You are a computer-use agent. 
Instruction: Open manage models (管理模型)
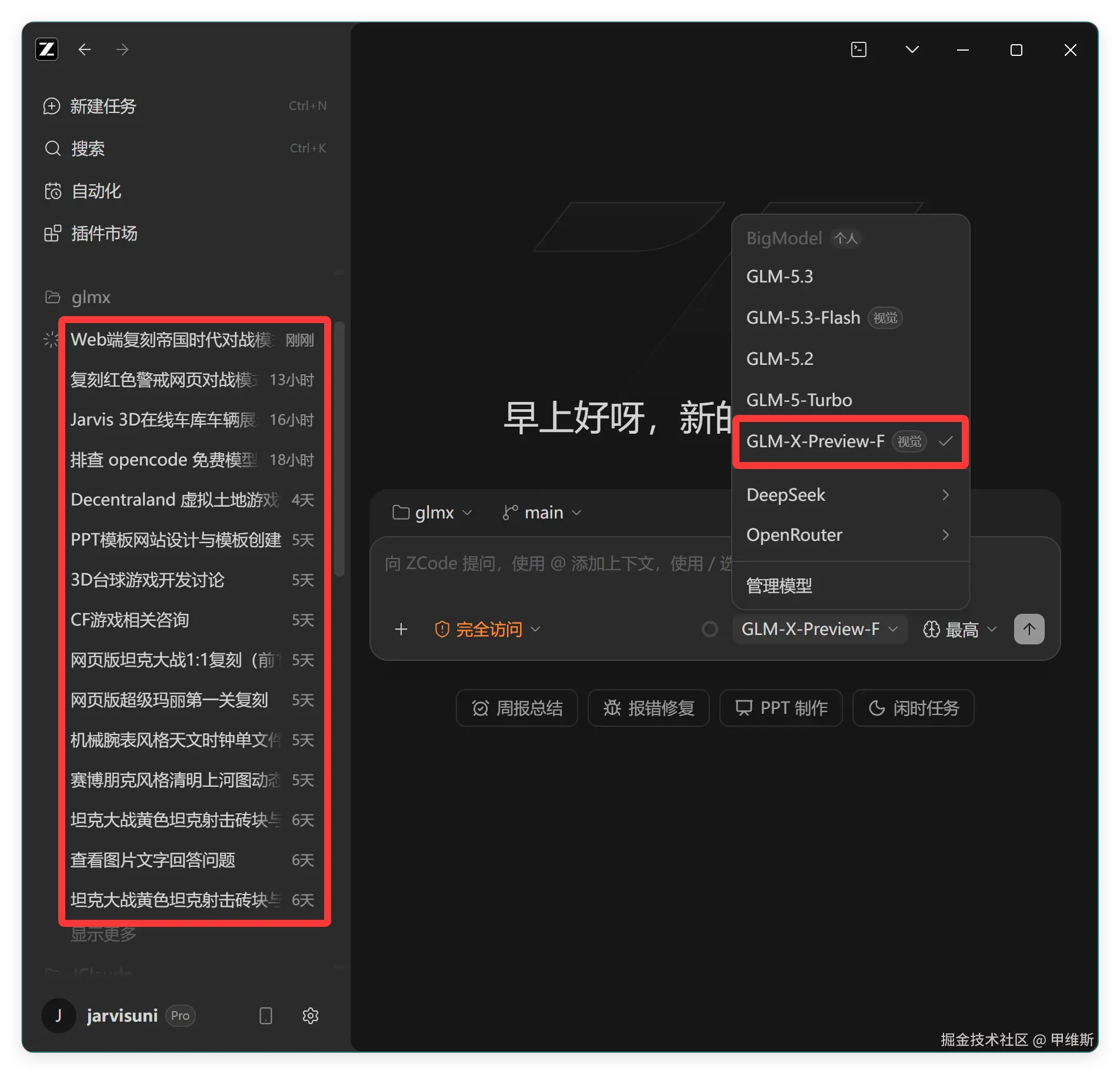[x=851, y=586]
